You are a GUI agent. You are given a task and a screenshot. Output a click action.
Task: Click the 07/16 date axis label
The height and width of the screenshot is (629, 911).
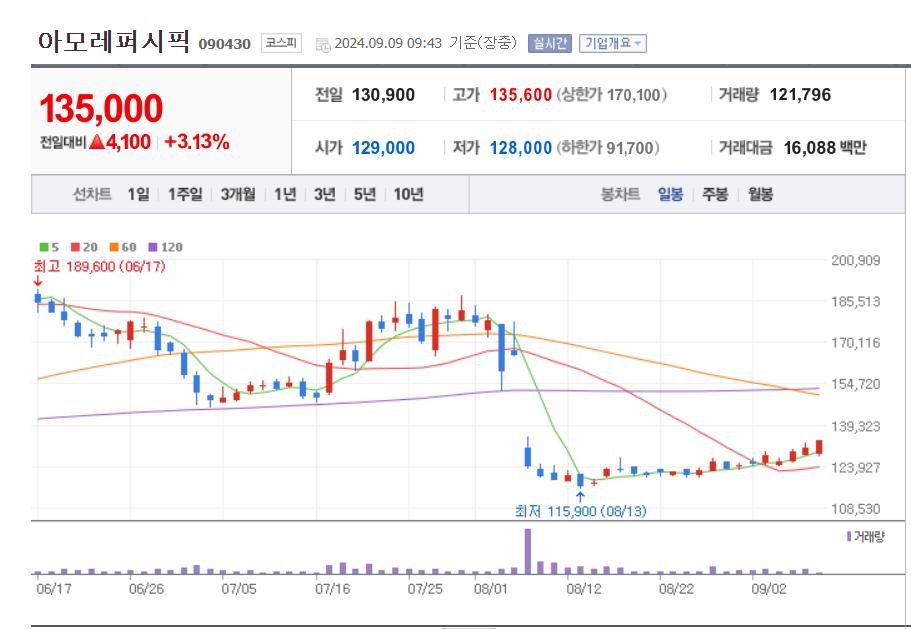(332, 589)
